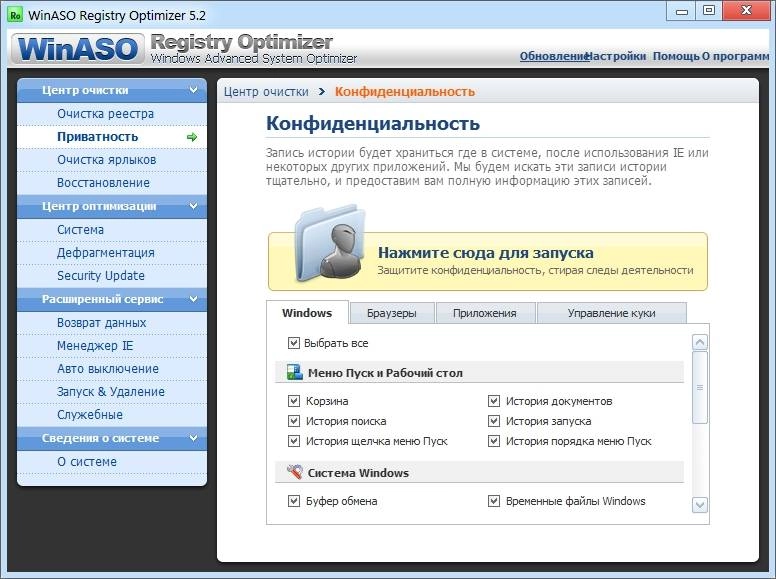Click the Система Windows tools icon

point(295,472)
